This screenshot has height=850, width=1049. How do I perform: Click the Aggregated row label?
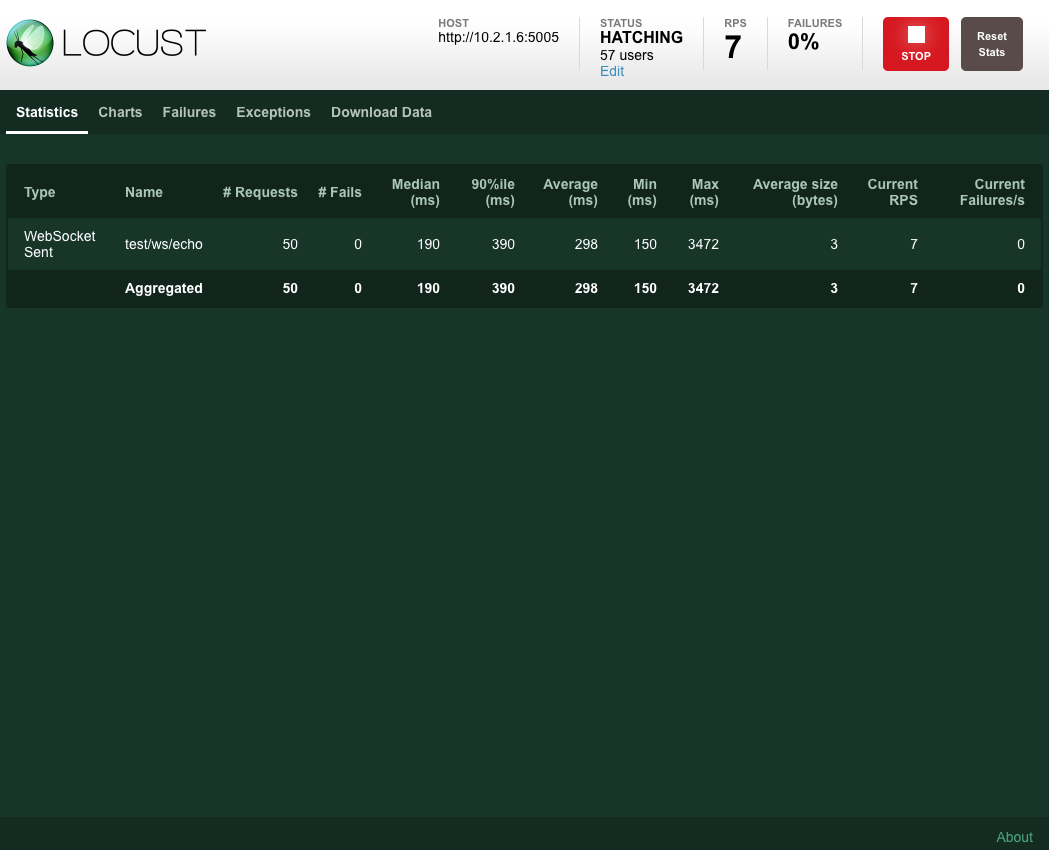[164, 289]
